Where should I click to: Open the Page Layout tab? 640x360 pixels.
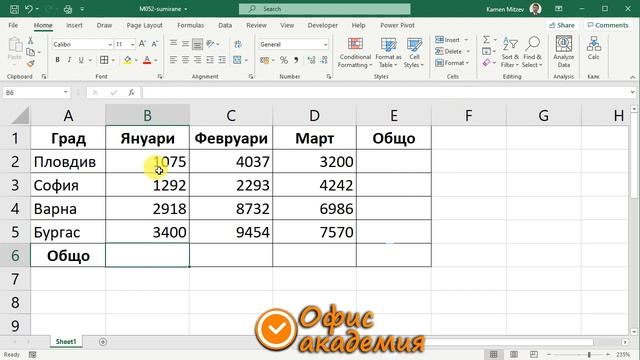pyautogui.click(x=144, y=25)
